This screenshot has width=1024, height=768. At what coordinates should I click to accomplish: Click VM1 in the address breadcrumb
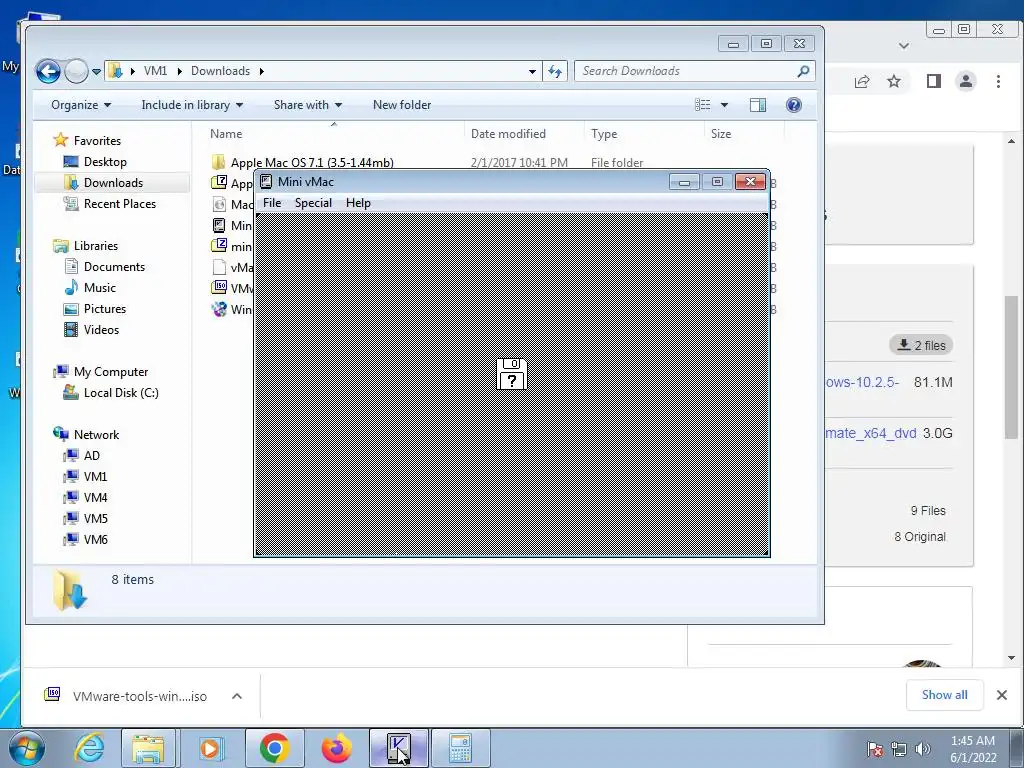pos(155,71)
